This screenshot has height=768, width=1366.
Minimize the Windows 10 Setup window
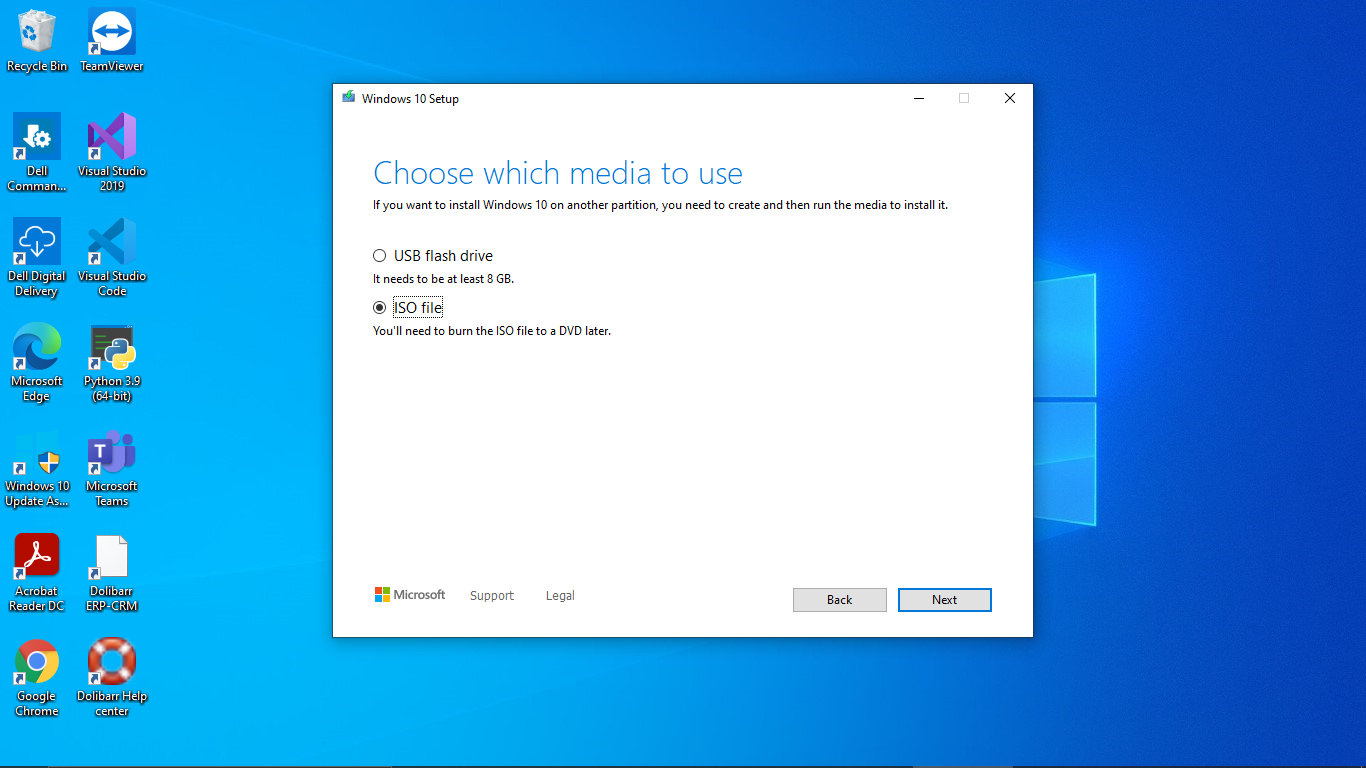(918, 98)
